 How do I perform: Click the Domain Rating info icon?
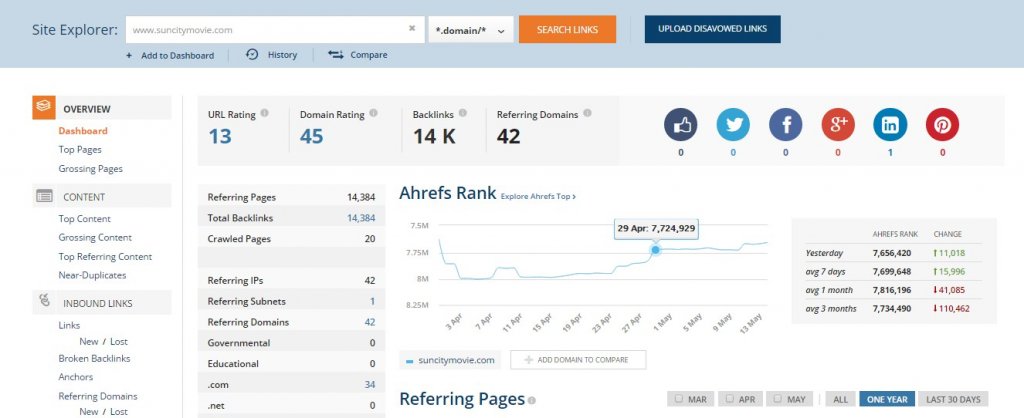[x=373, y=113]
